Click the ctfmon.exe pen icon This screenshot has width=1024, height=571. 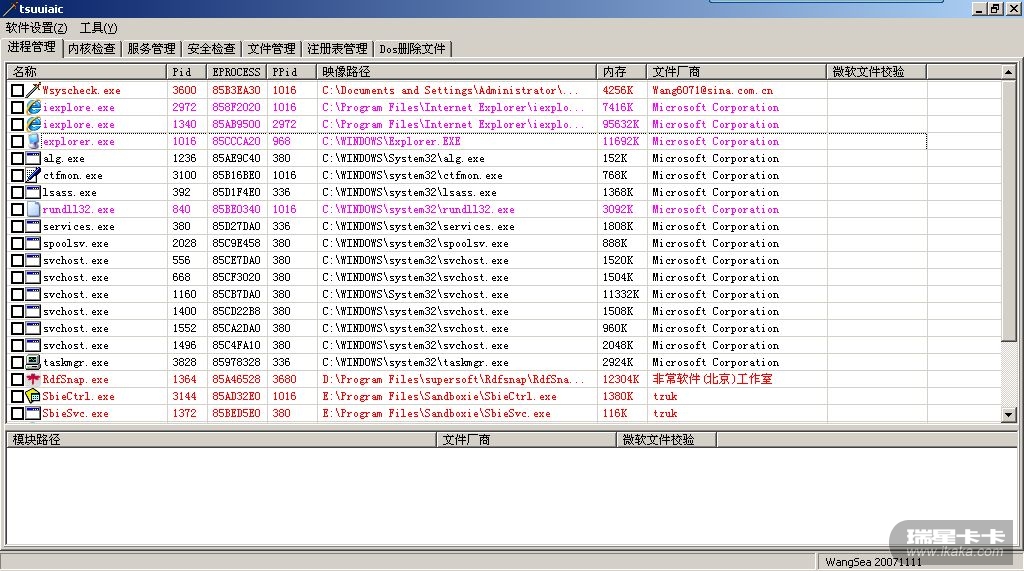(x=33, y=174)
